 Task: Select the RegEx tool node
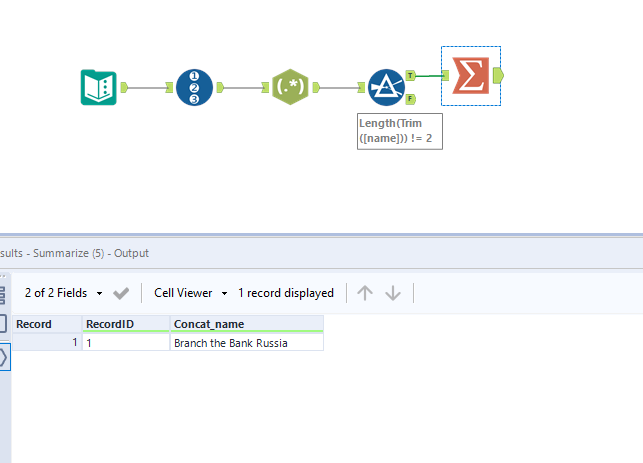[x=290, y=87]
